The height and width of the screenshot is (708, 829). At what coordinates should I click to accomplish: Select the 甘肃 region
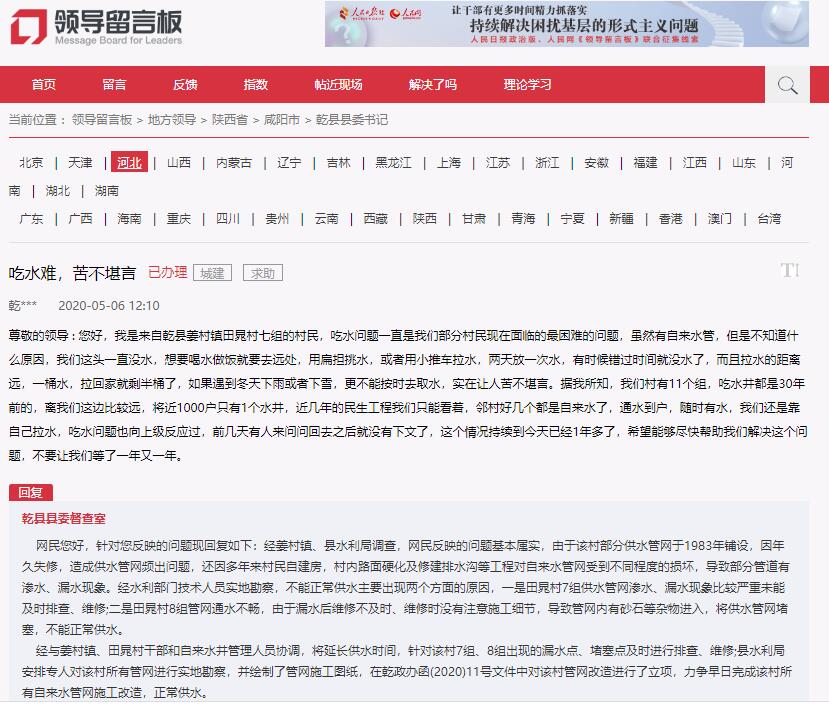tap(474, 218)
